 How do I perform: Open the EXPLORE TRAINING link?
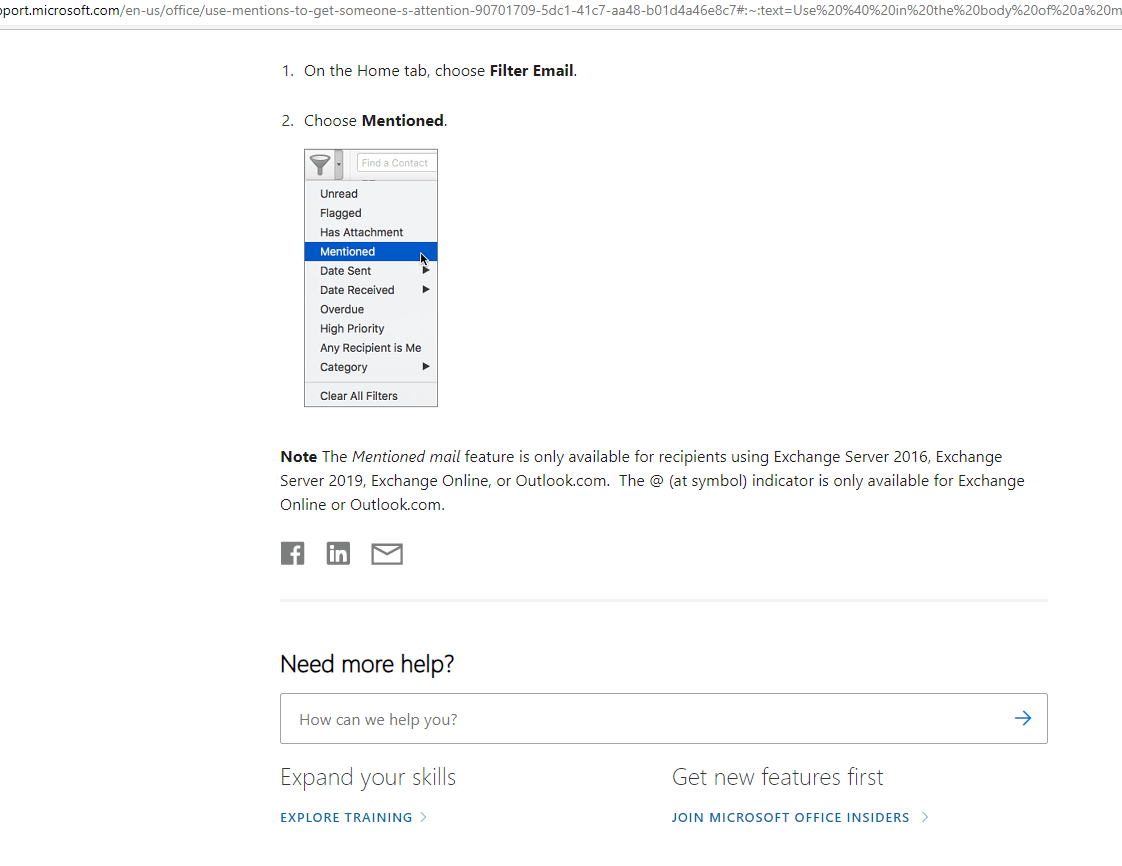tap(346, 817)
